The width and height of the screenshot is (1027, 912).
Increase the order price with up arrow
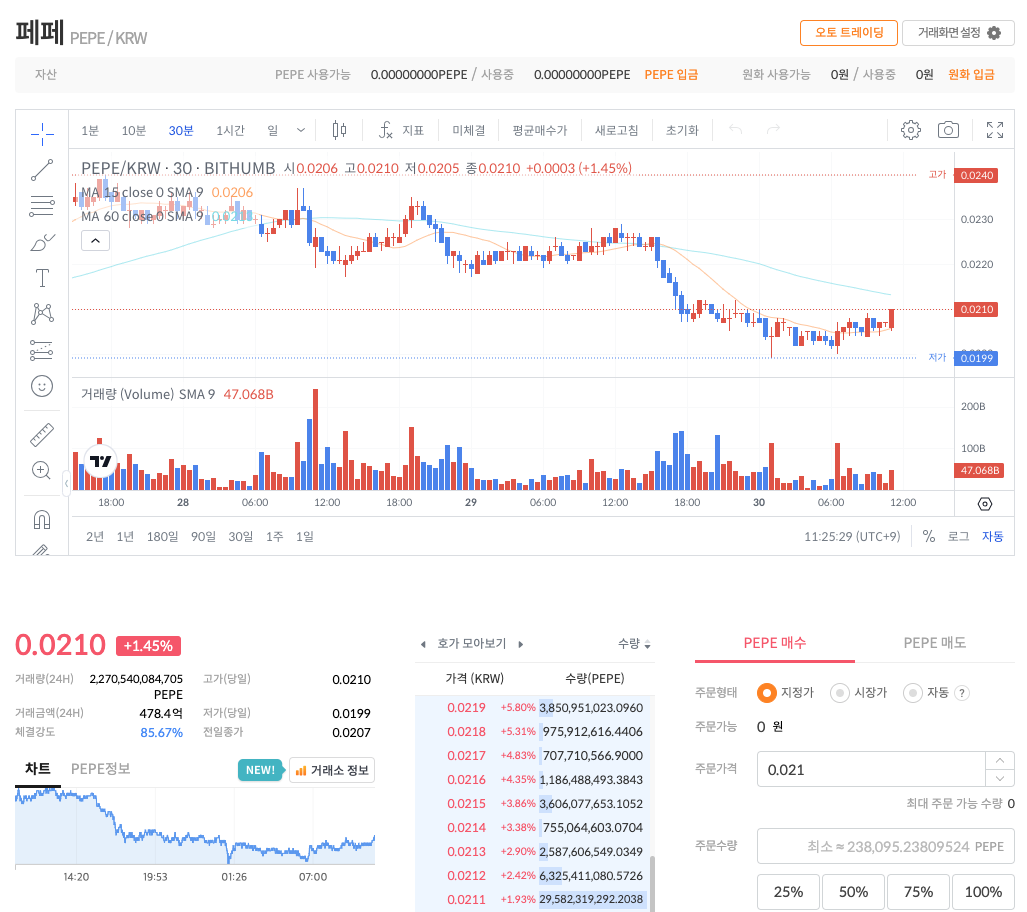point(999,761)
